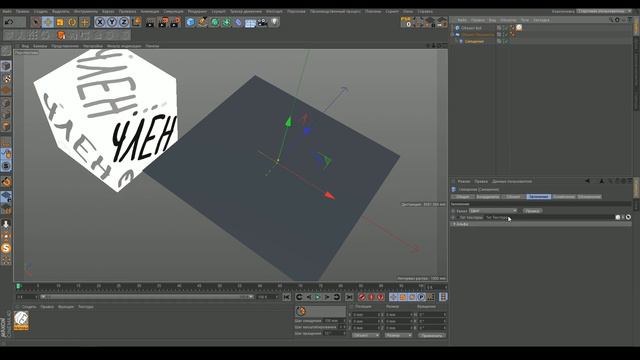Add a Cube primitive object
The image size is (640, 360).
(x=190, y=22)
